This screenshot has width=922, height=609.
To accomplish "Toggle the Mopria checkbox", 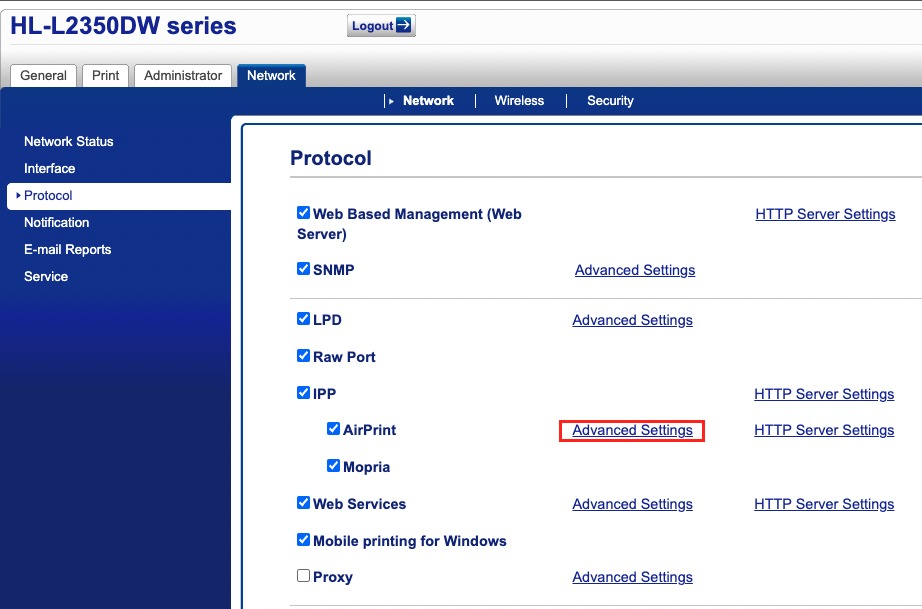I will (x=333, y=466).
